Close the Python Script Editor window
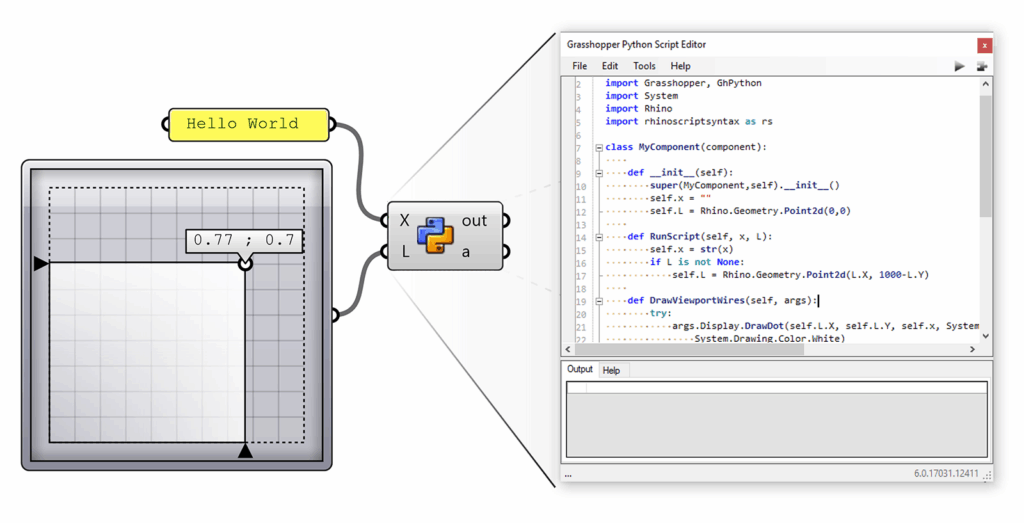 click(984, 45)
